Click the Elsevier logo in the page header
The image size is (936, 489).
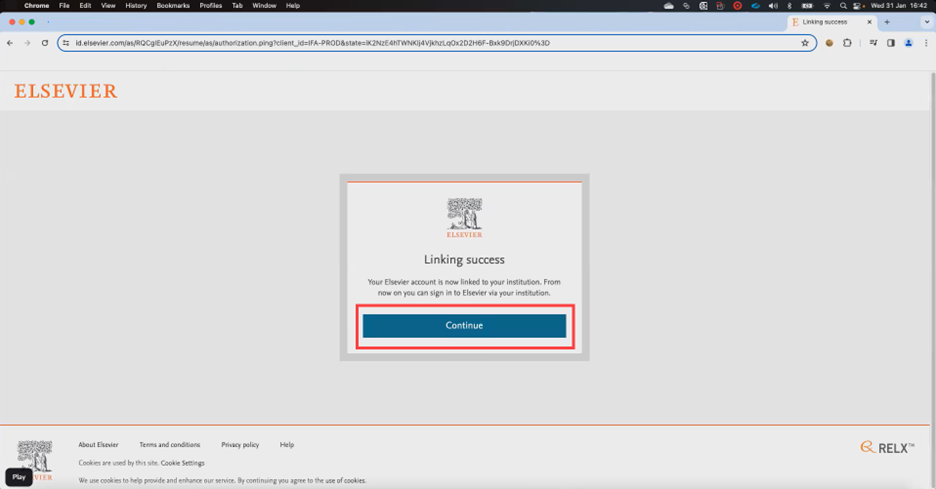(66, 91)
